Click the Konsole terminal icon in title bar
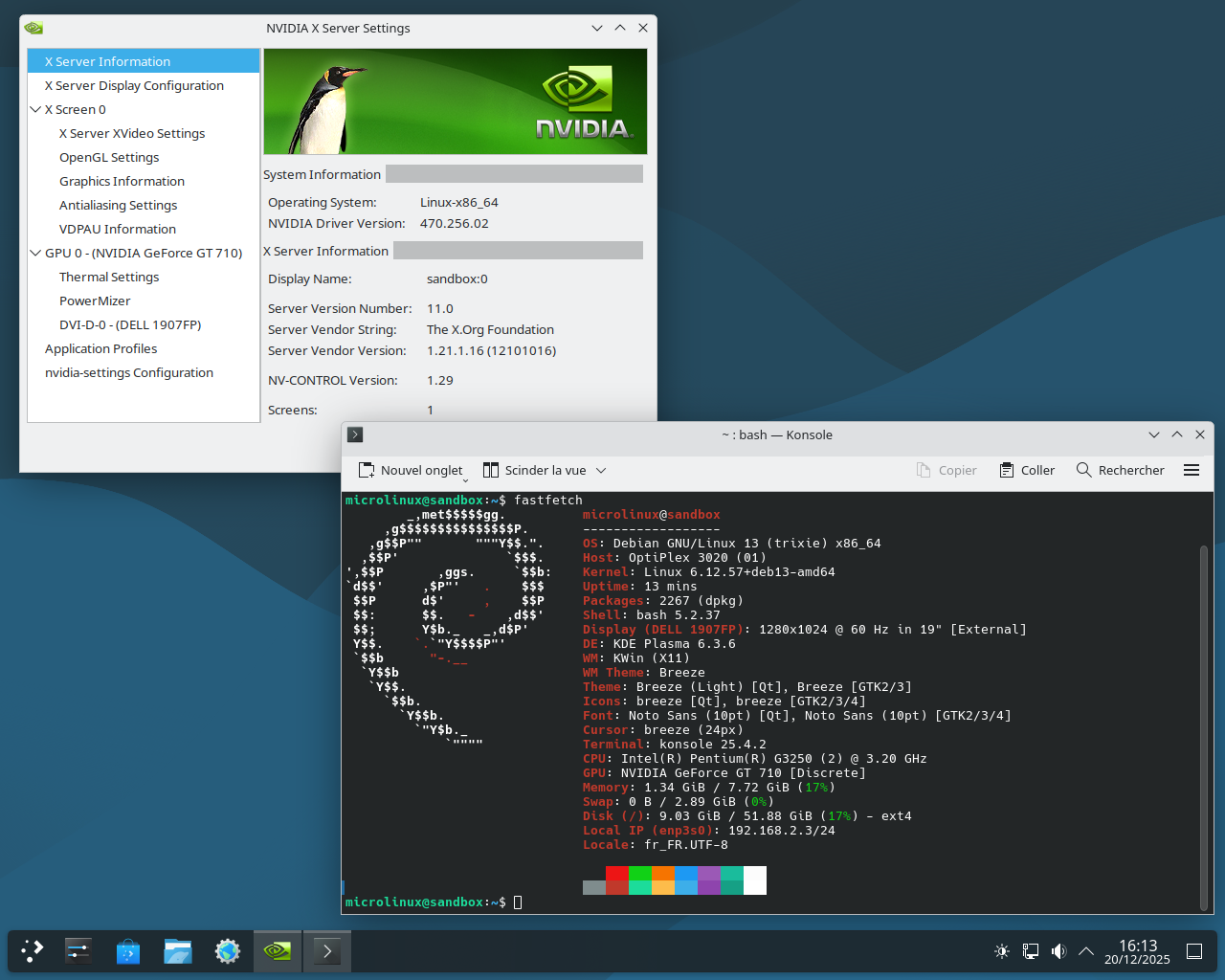Screen dimensions: 1225x980 [355, 434]
